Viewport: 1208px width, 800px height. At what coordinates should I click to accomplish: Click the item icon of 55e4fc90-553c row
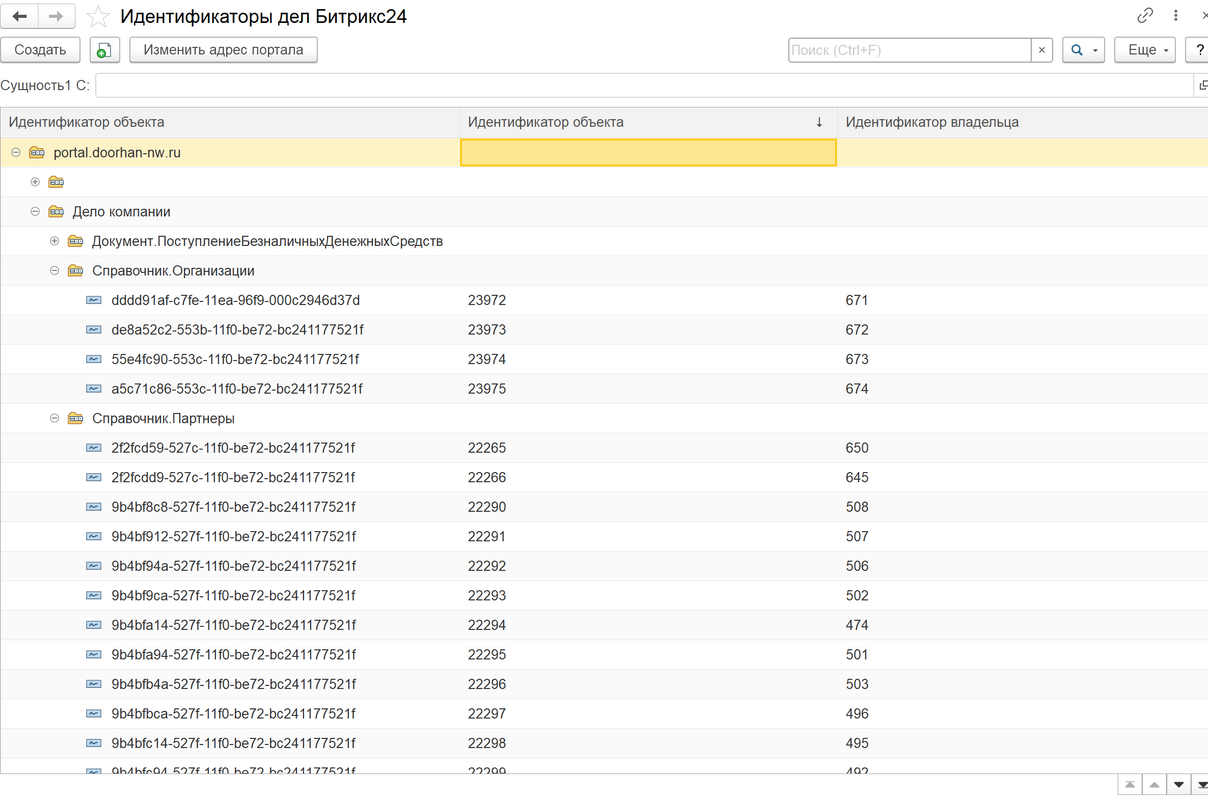click(x=94, y=359)
